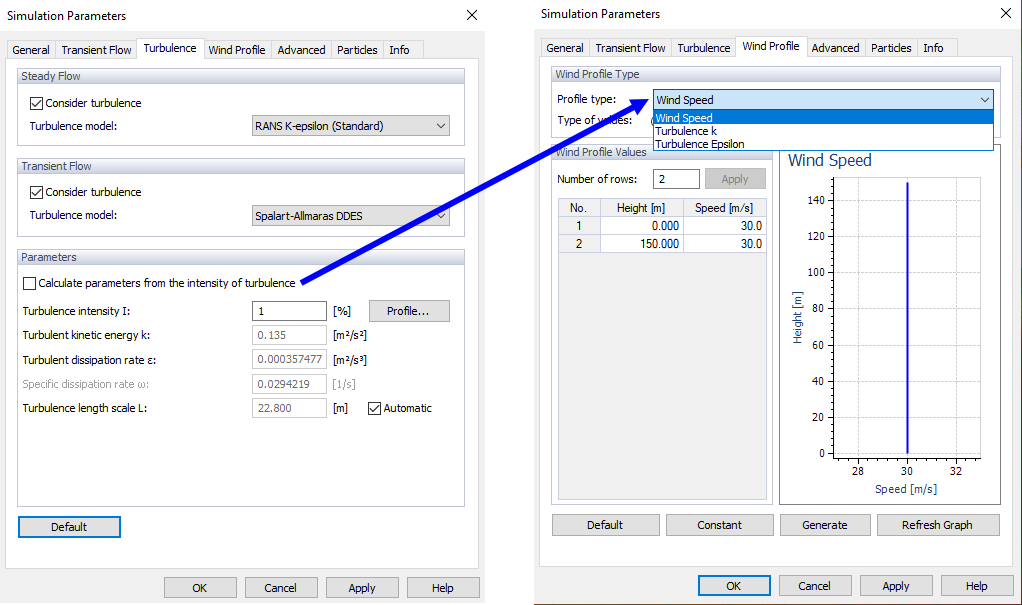1022x605 pixels.
Task: Go to the Transient Flow tab
Action: [x=95, y=48]
